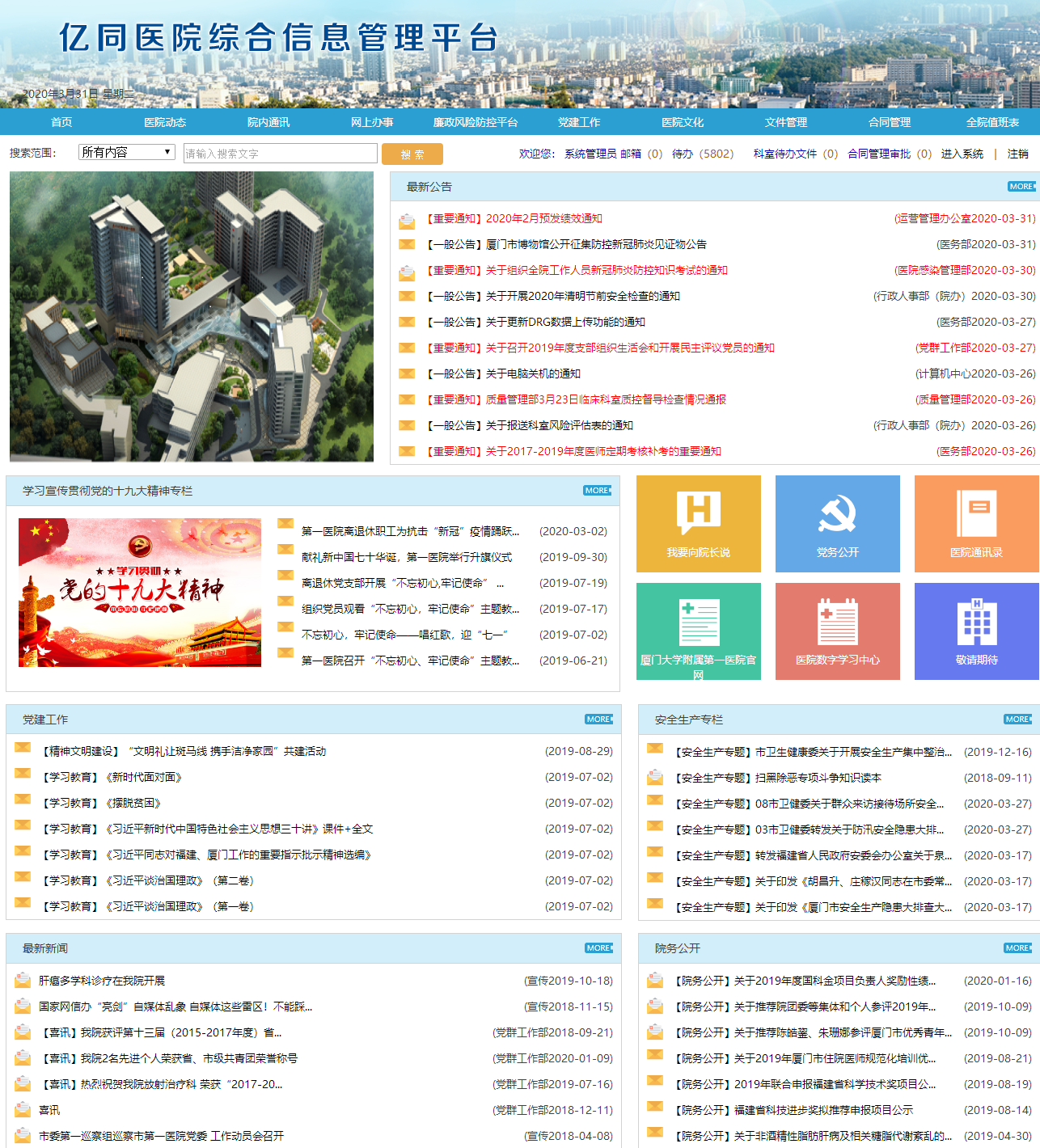Expand 安全生产专栏 section via MORE
Screen dimensions: 1040x1148
[1017, 720]
